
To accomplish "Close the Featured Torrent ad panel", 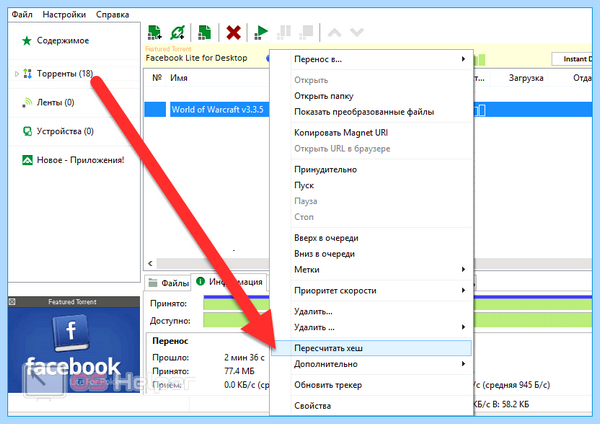I will click(x=12, y=302).
